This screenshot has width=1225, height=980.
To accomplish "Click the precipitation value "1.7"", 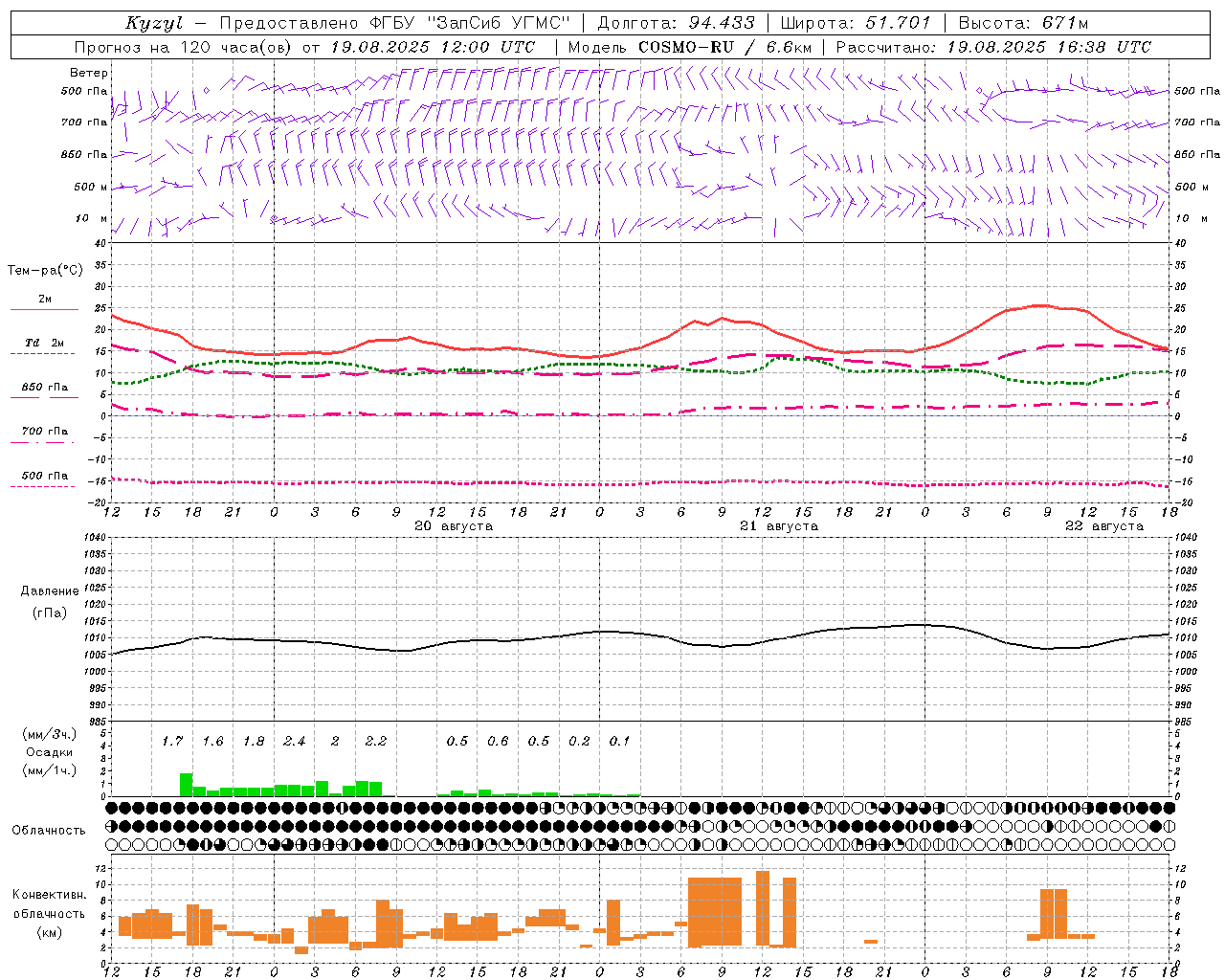I will point(172,741).
